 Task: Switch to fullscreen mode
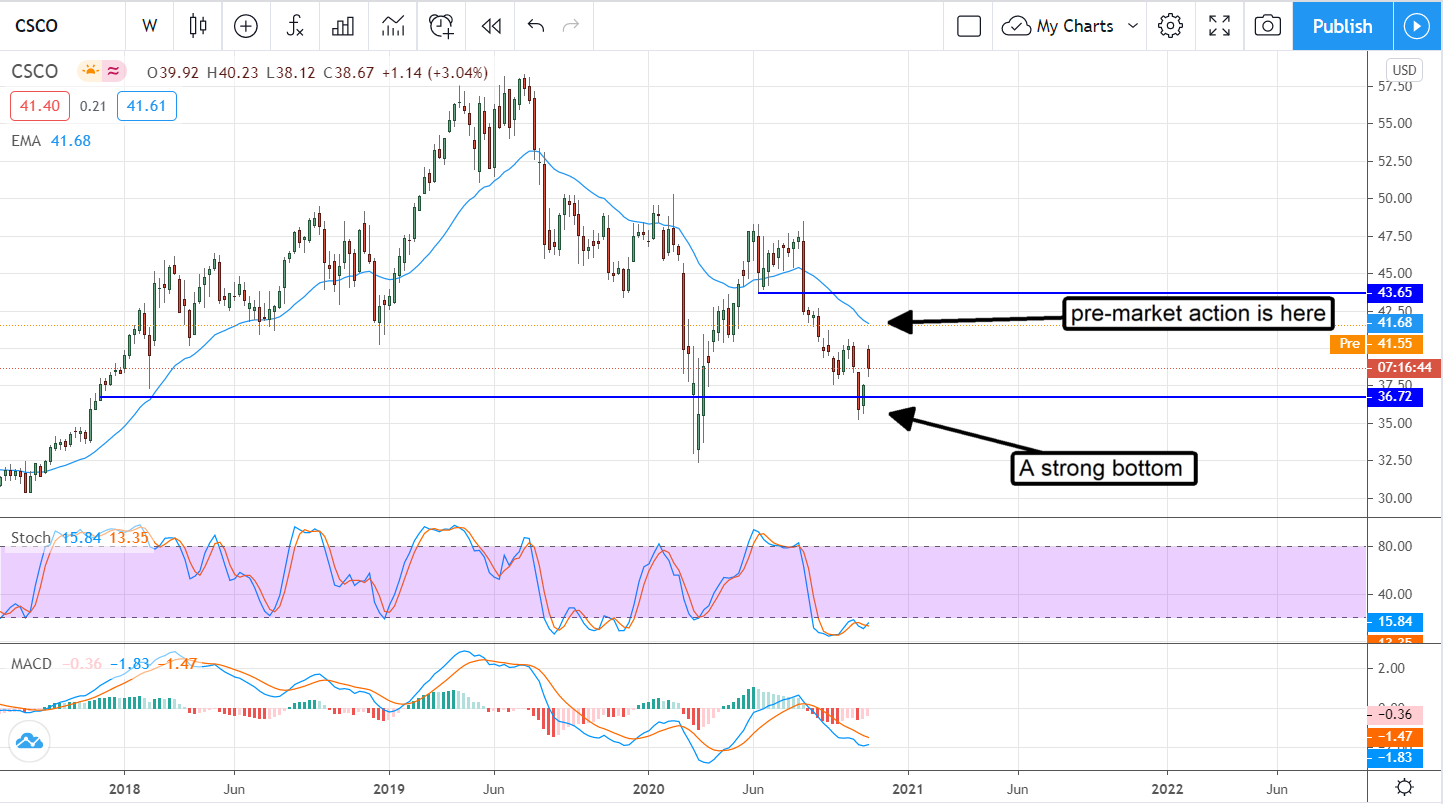(1219, 26)
